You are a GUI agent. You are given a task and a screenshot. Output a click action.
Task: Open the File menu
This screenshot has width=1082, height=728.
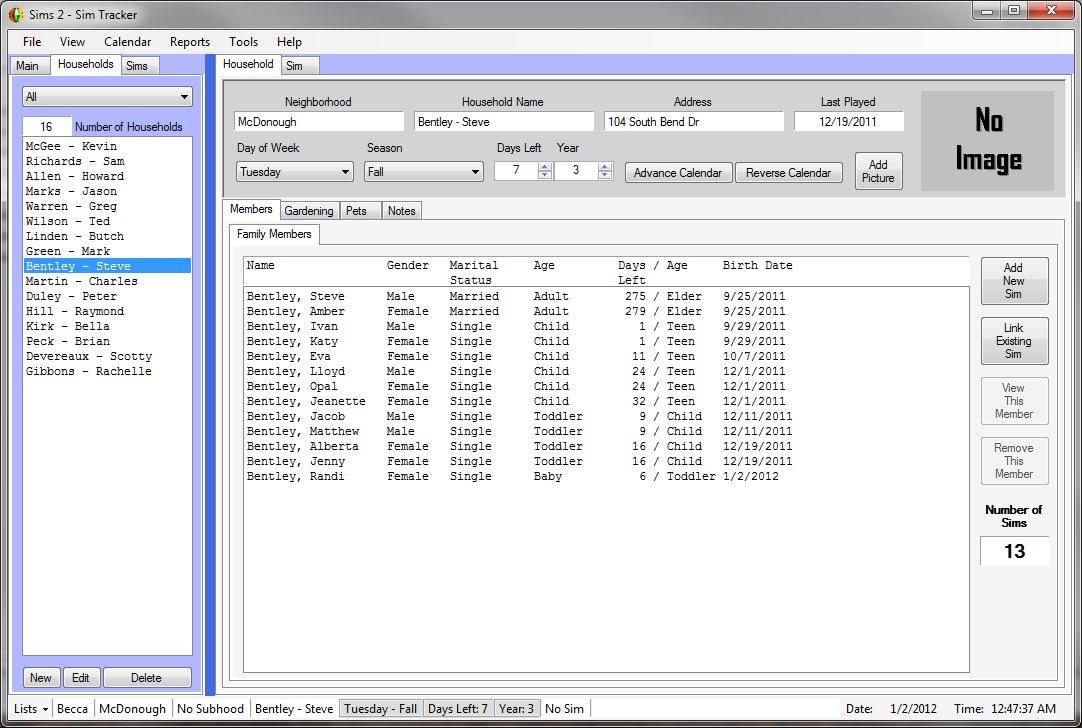[32, 42]
